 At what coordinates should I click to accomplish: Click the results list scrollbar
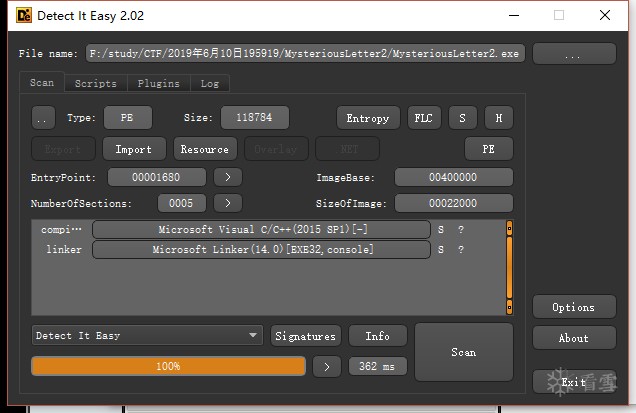(509, 268)
